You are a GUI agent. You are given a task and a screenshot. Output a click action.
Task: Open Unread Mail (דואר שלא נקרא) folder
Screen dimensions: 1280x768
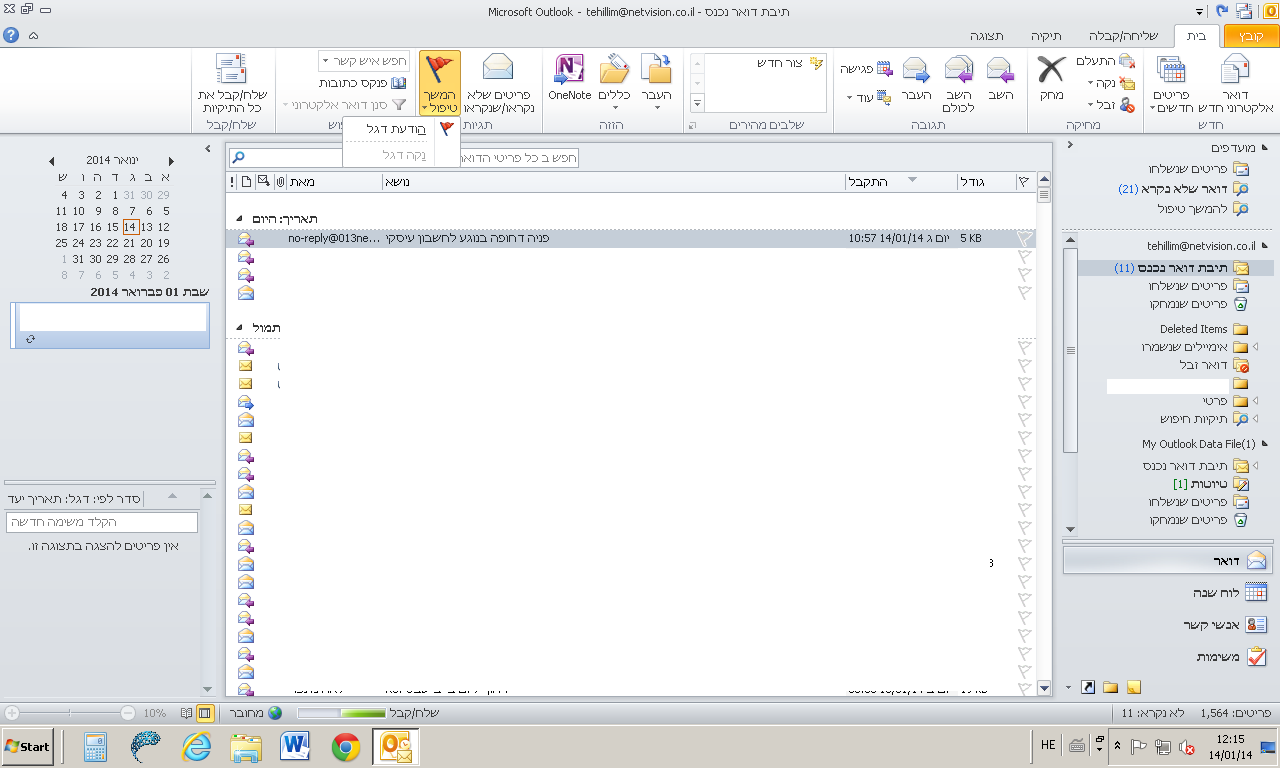(1183, 188)
